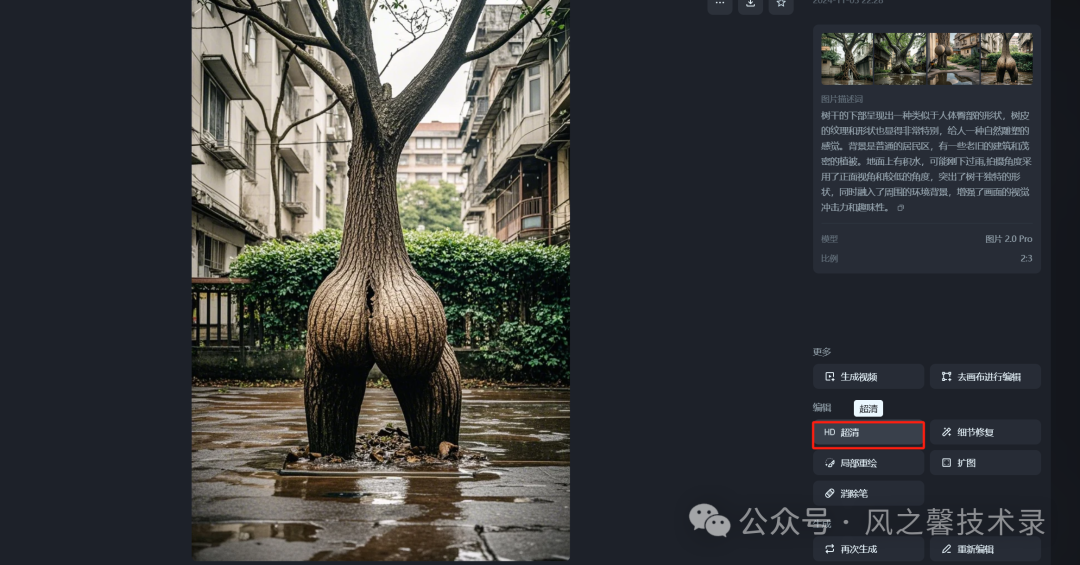Click the 细节修复 button
Image resolution: width=1080 pixels, height=565 pixels.
(985, 433)
